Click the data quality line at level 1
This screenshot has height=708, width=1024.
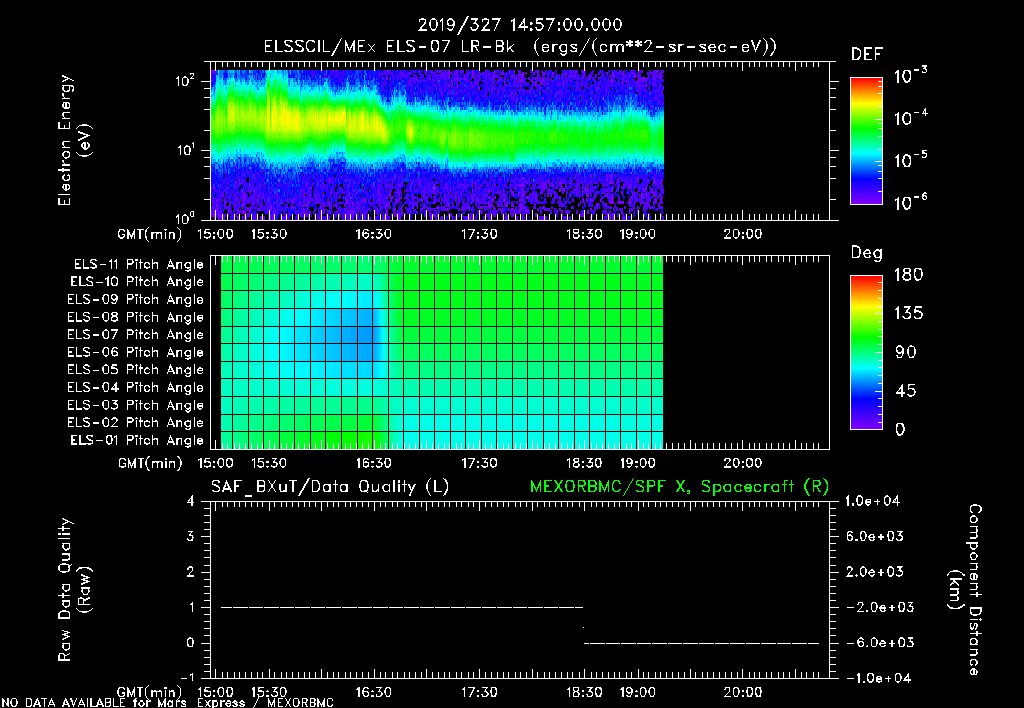click(402, 607)
